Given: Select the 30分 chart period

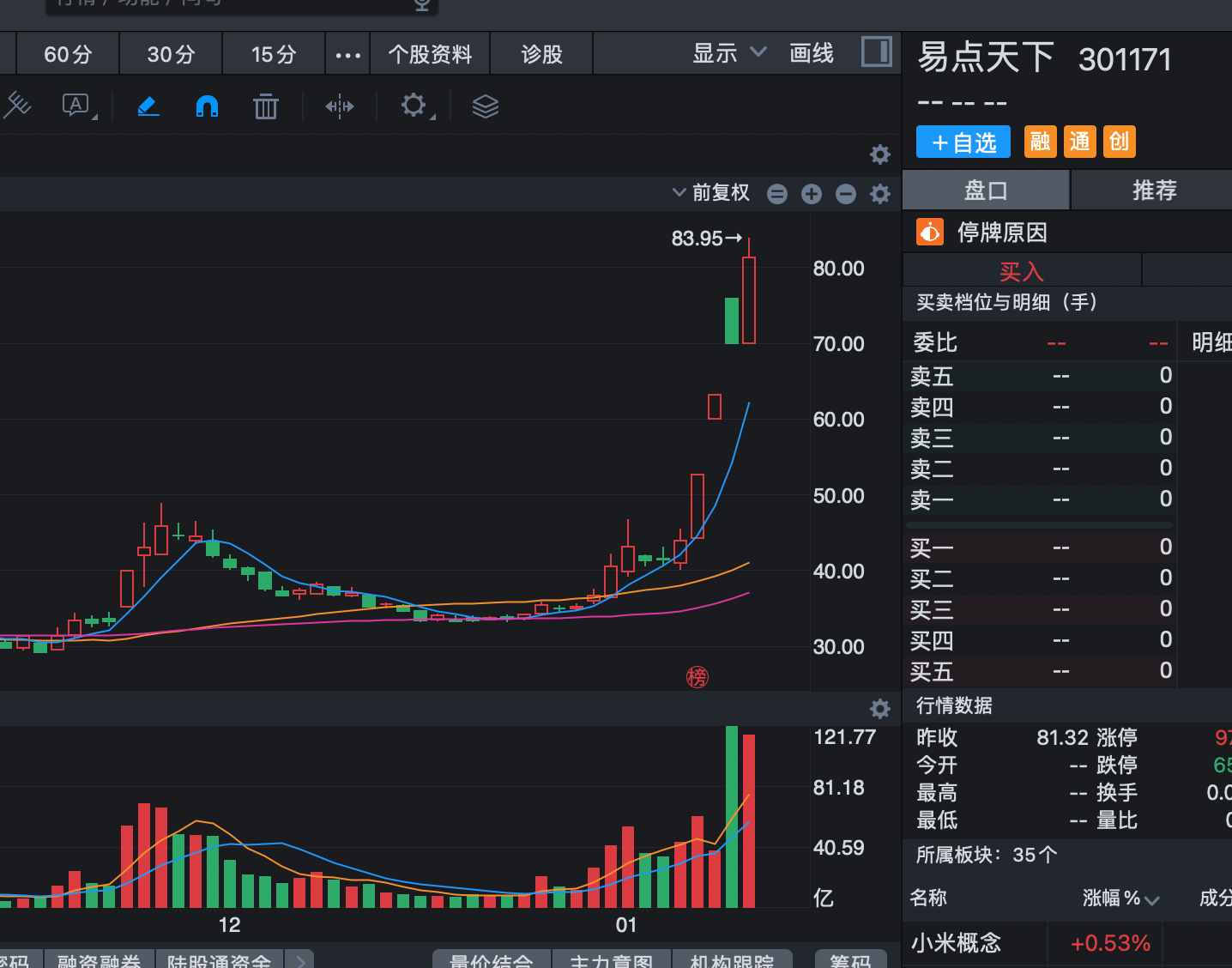Looking at the screenshot, I should [171, 54].
